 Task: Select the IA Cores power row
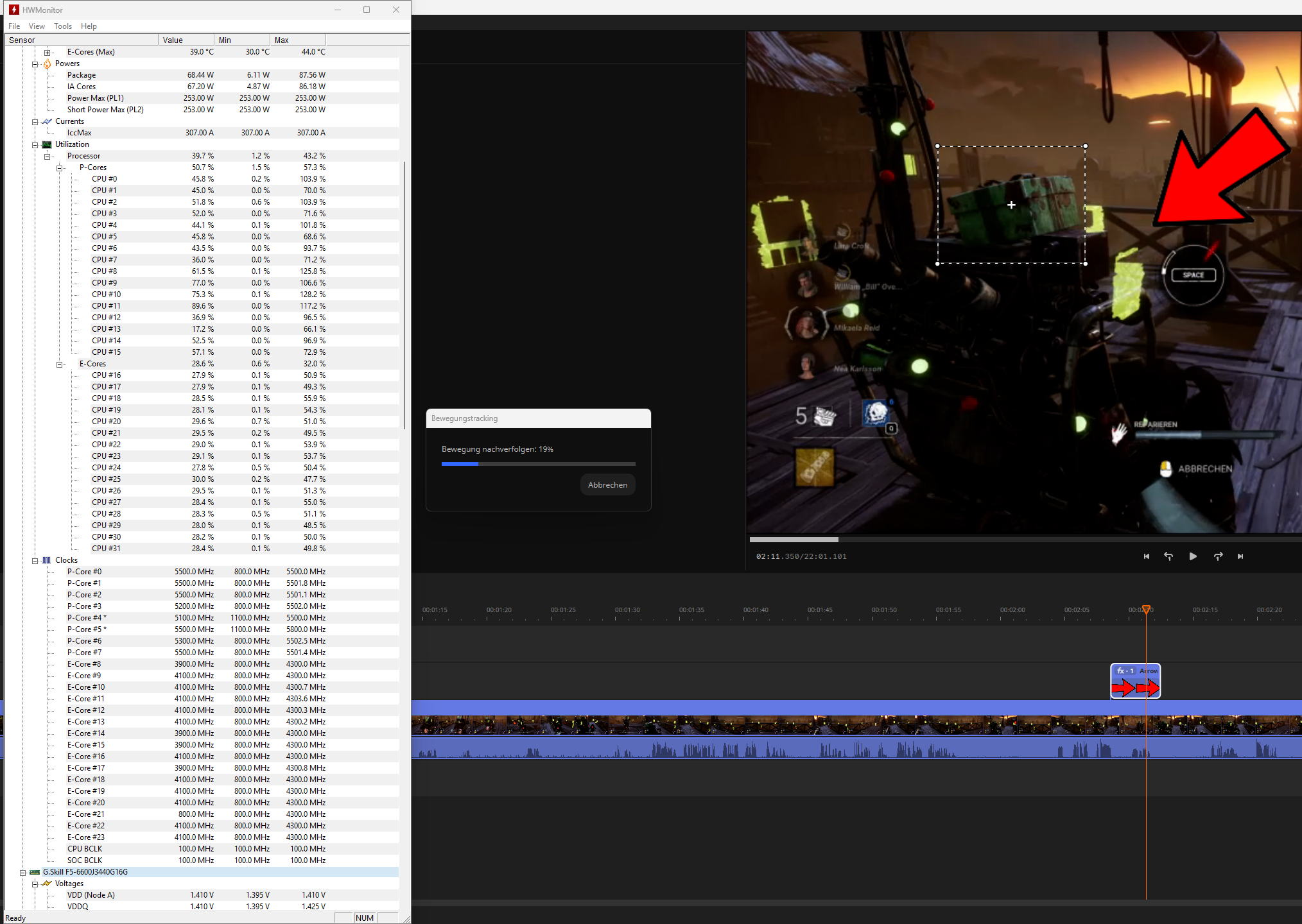(x=202, y=87)
